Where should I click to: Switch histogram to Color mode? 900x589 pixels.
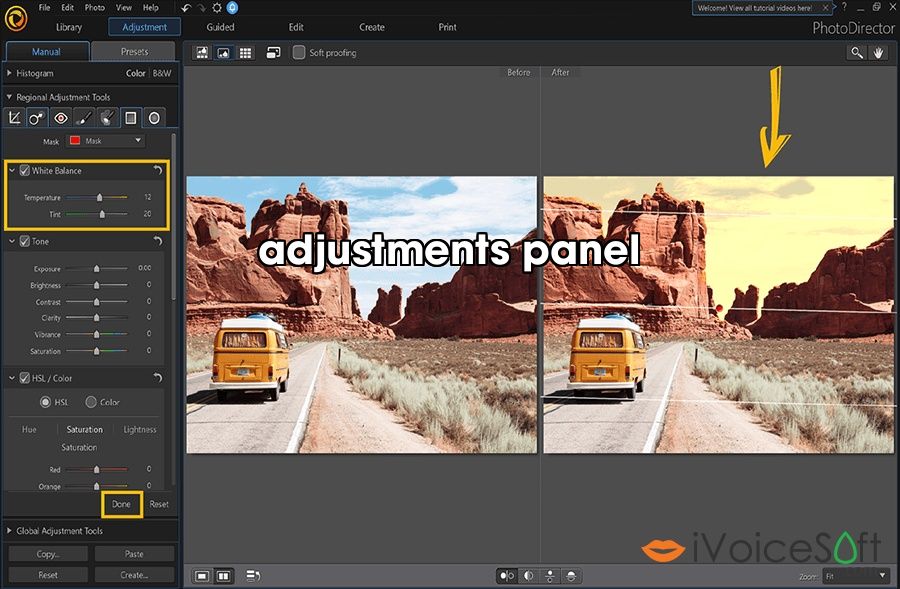click(x=135, y=73)
